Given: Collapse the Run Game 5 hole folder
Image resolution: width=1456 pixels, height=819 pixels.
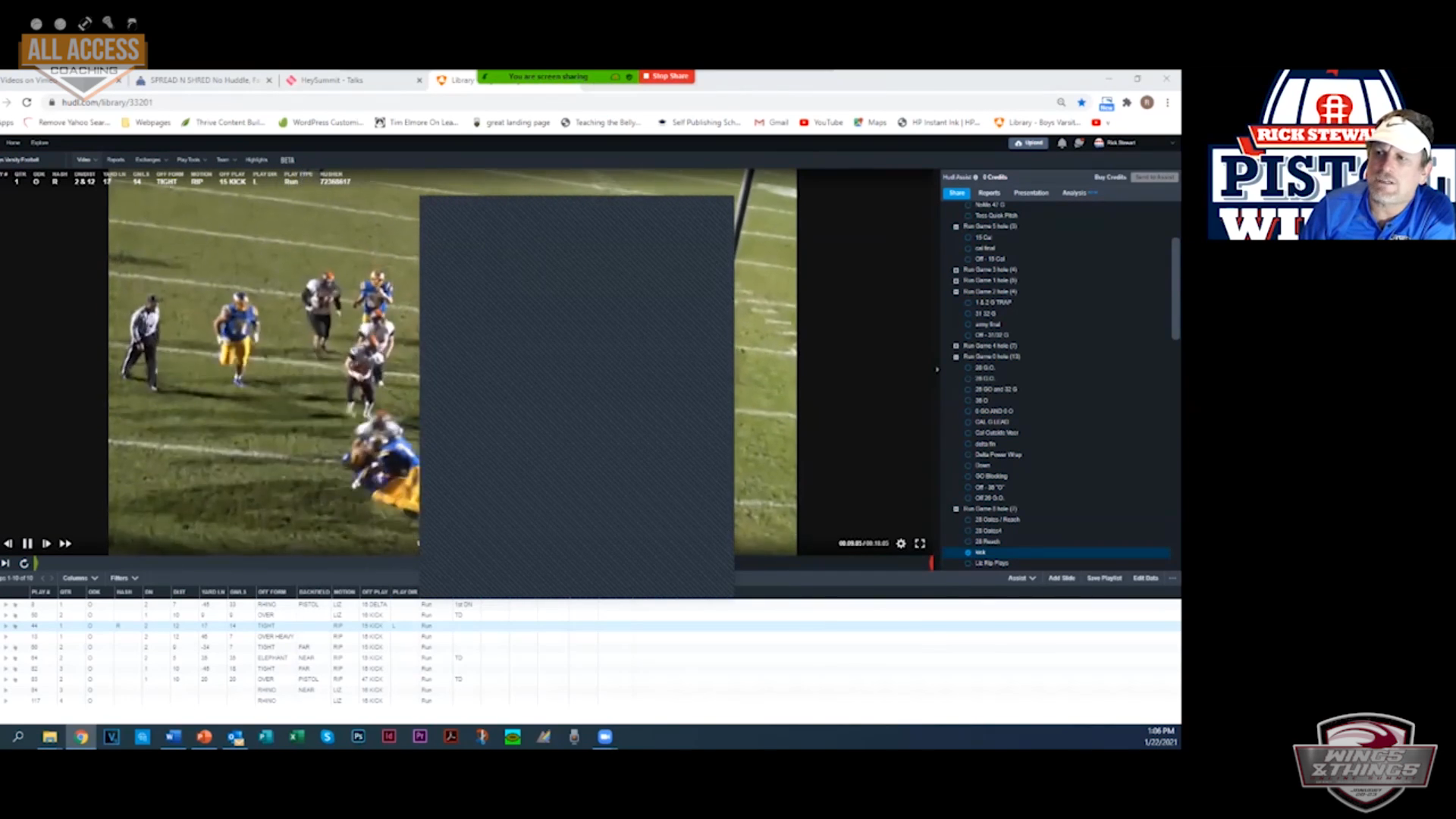Looking at the screenshot, I should point(956,227).
